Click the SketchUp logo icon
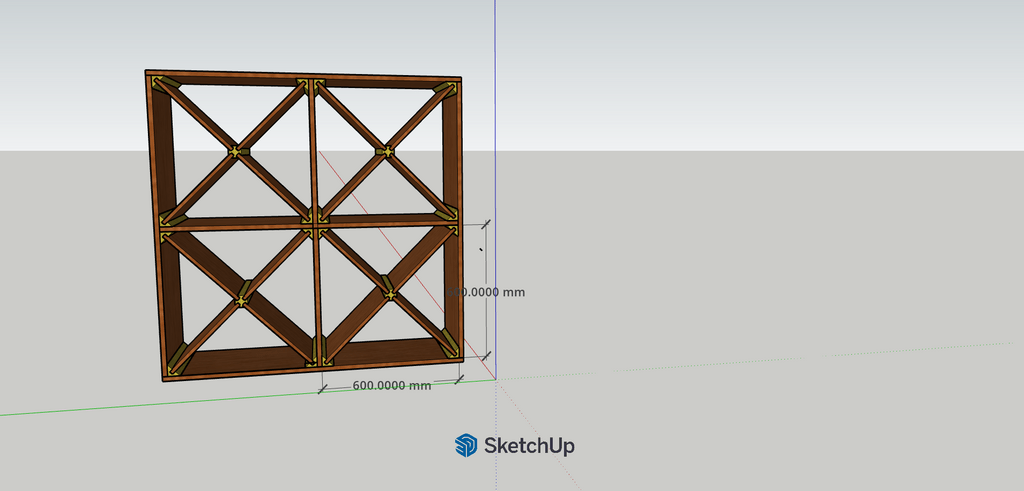Screen dimensions: 1024x491 coord(465,445)
